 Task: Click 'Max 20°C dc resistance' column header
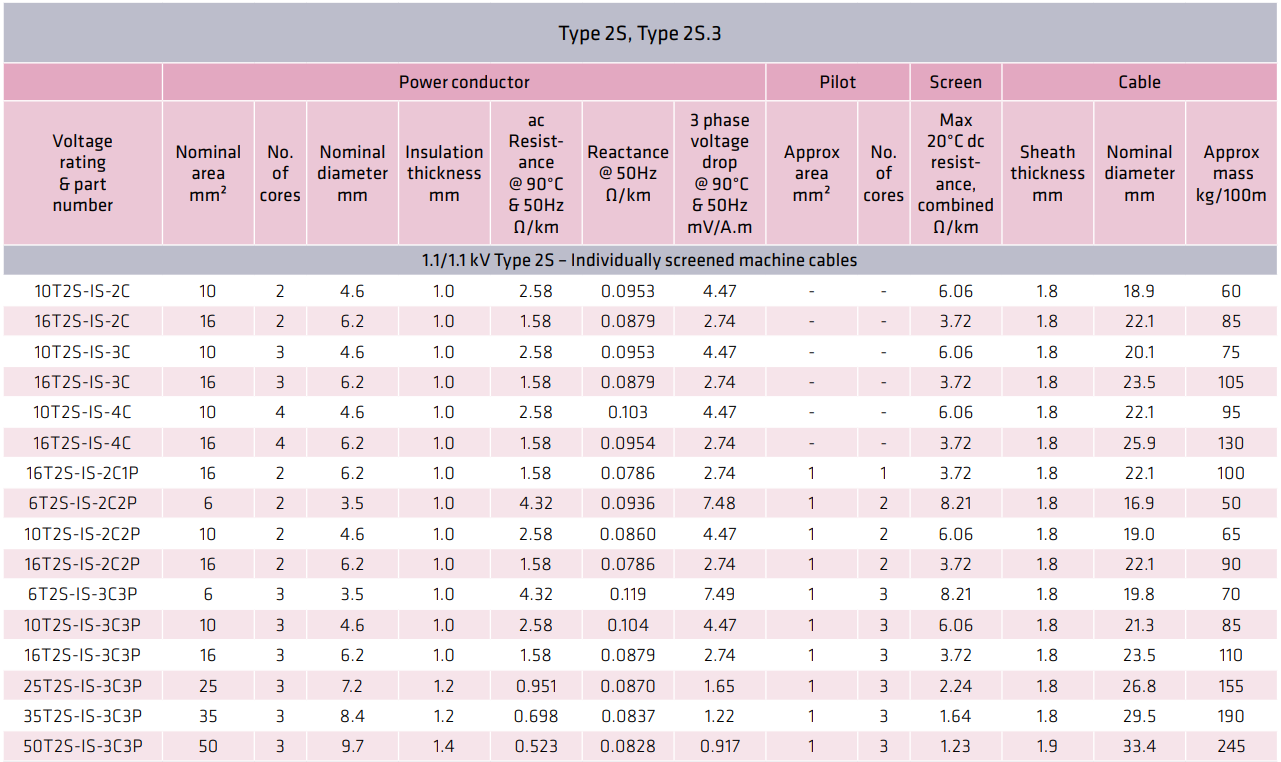tap(955, 173)
